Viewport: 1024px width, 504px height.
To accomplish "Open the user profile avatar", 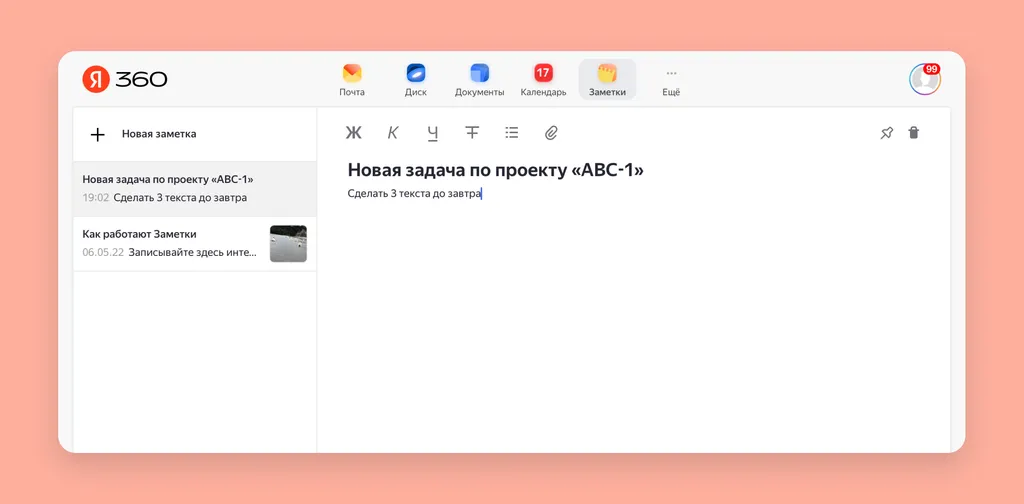I will coord(924,80).
